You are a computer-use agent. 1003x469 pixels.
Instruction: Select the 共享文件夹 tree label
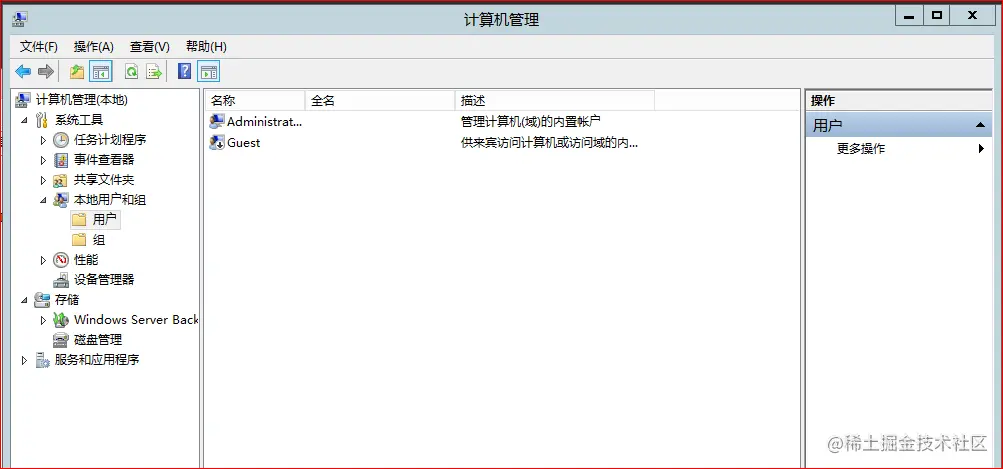(x=104, y=180)
